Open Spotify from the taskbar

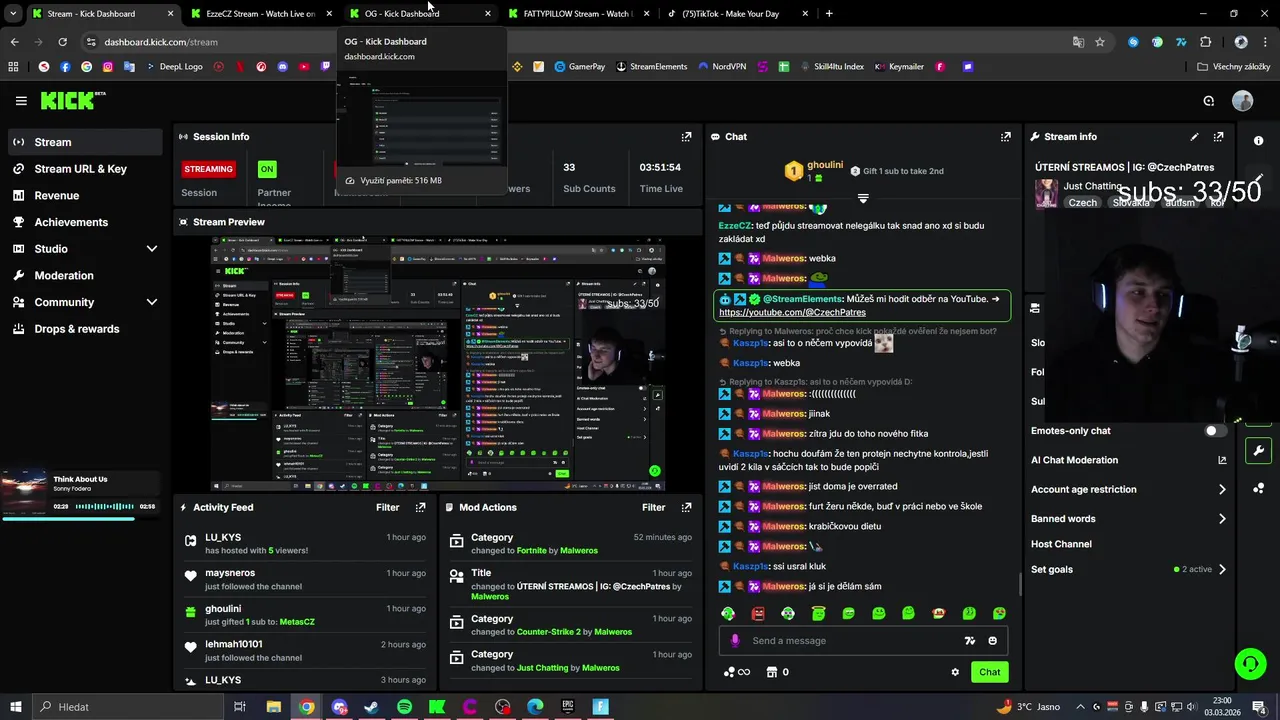pyautogui.click(x=404, y=707)
